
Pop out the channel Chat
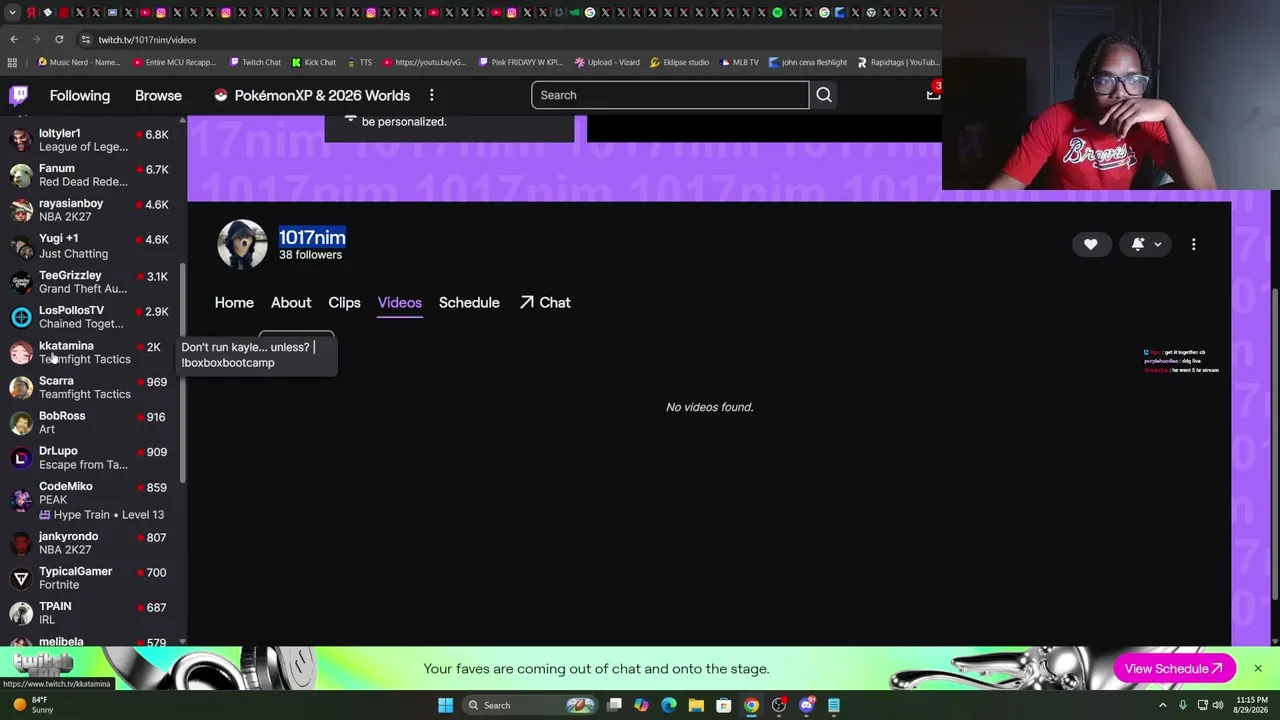pos(545,302)
